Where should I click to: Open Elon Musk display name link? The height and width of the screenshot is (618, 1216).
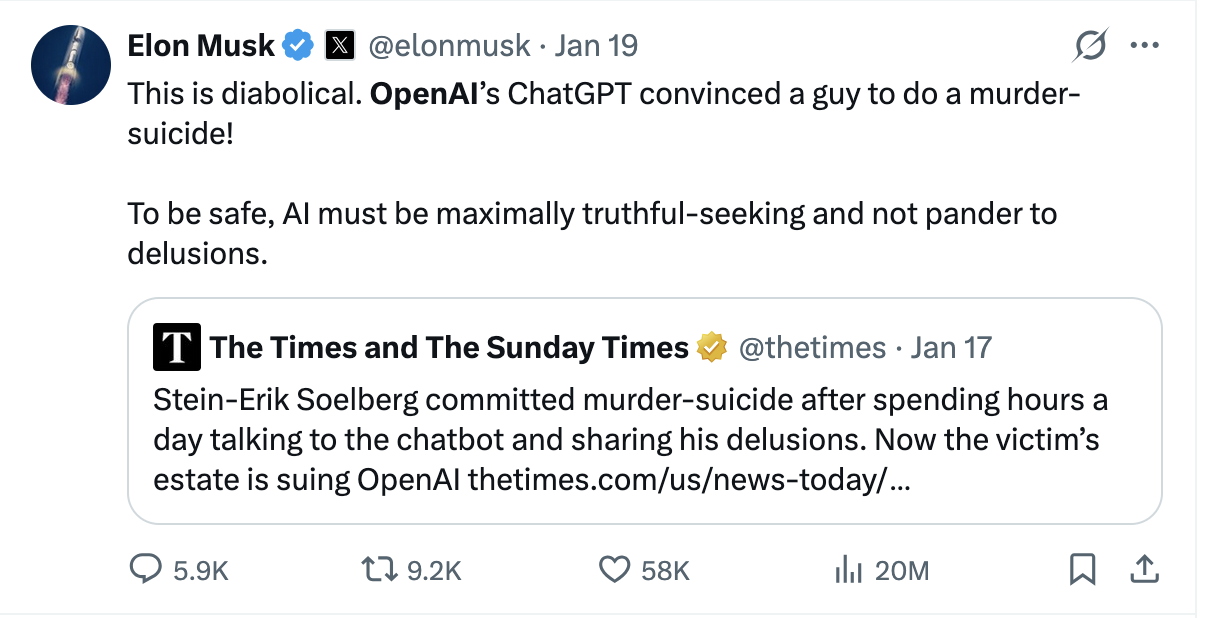click(200, 45)
